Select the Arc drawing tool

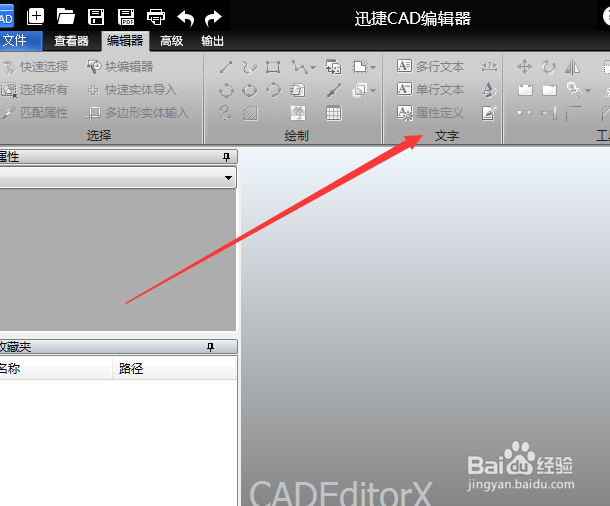point(273,90)
